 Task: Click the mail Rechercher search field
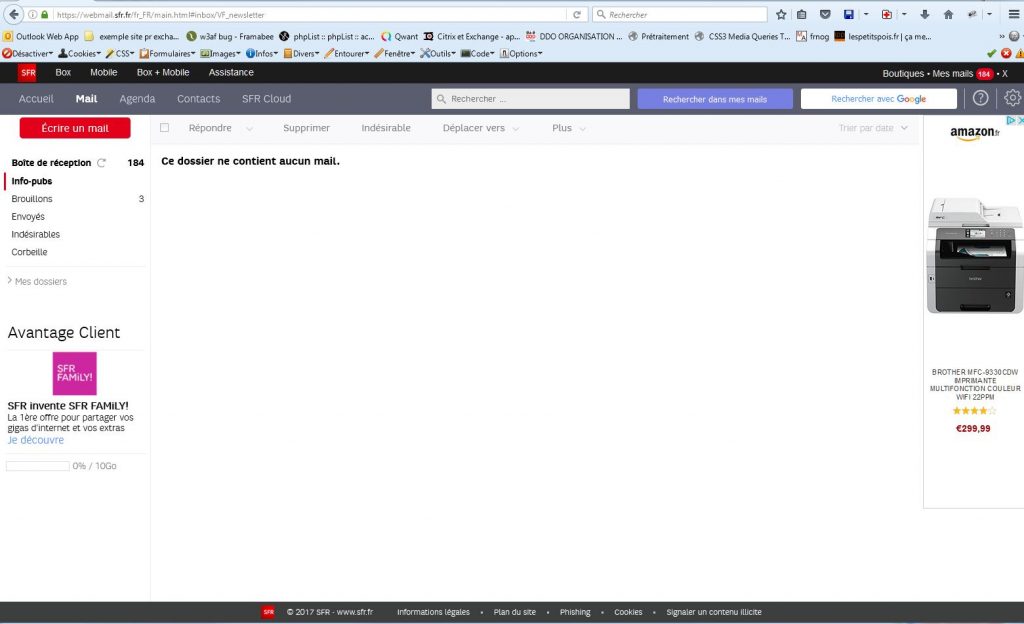531,99
